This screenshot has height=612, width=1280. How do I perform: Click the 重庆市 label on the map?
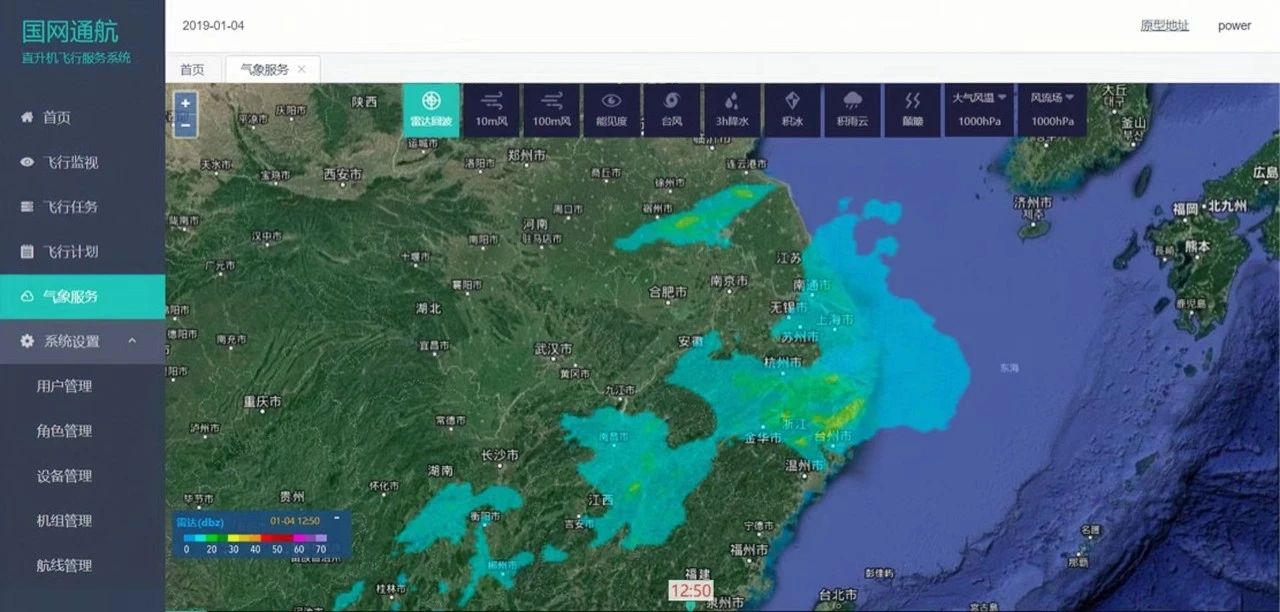tap(262, 402)
